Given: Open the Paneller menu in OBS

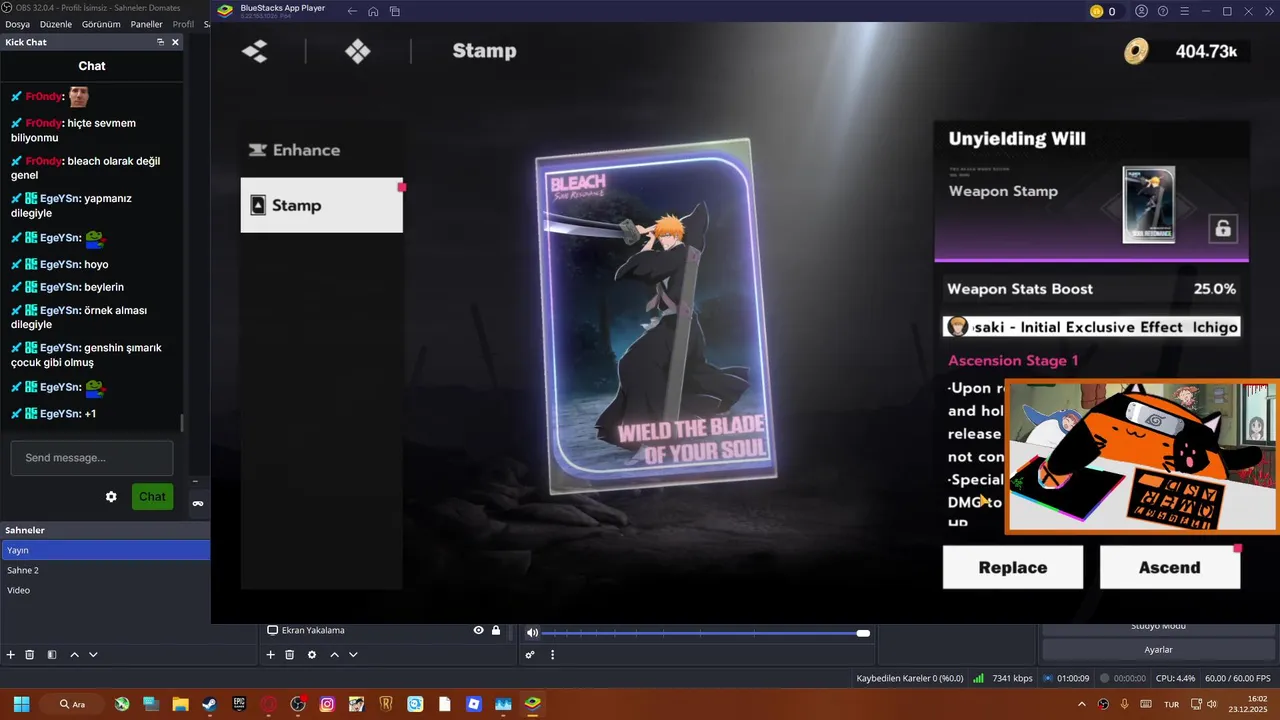Looking at the screenshot, I should (x=146, y=24).
